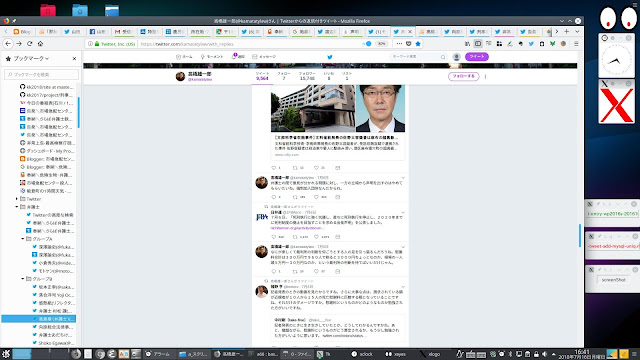Click the green padlock site security icon
The width and height of the screenshot is (640, 360).
tap(97, 44)
